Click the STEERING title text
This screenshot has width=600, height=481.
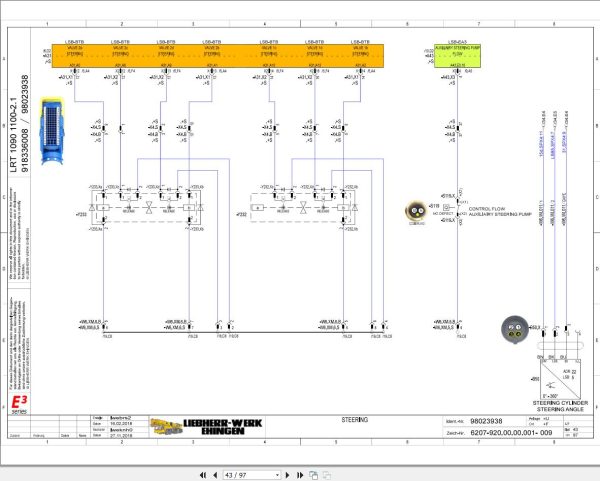354,420
